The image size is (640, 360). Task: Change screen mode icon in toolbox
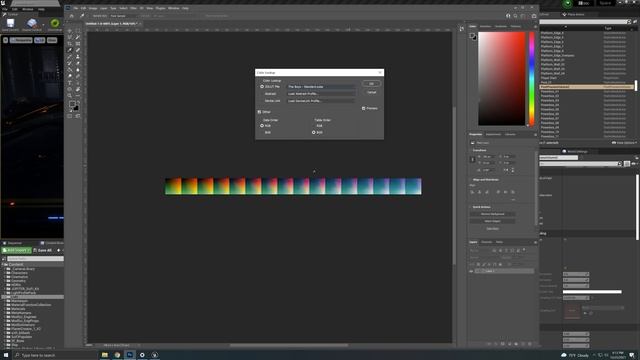tap(78, 116)
